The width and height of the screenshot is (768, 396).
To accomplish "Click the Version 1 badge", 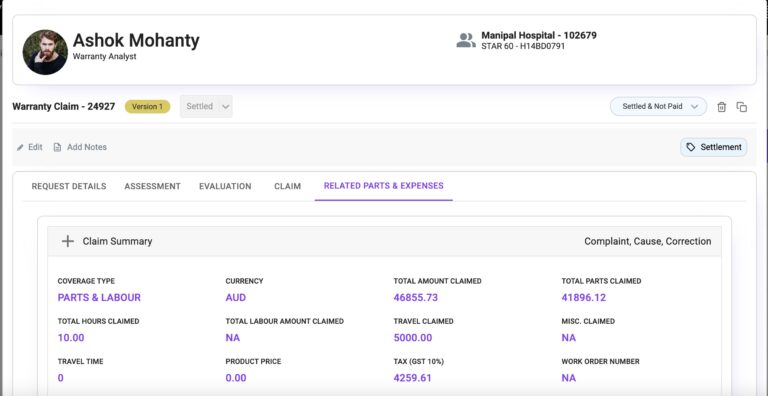I will [147, 107].
